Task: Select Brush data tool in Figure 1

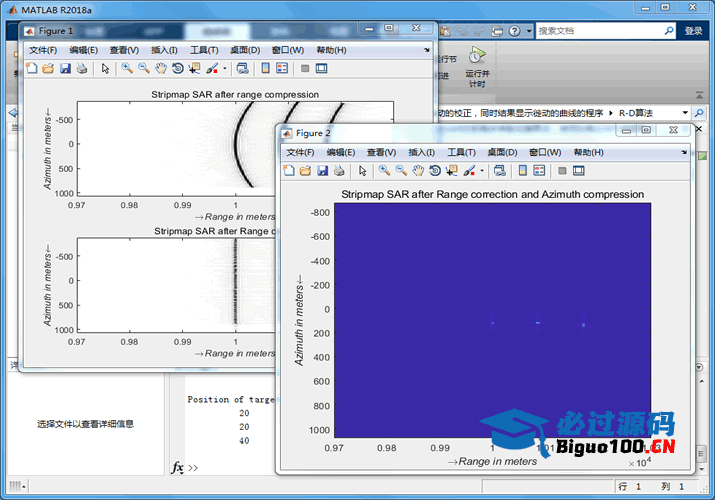Action: (x=212, y=68)
